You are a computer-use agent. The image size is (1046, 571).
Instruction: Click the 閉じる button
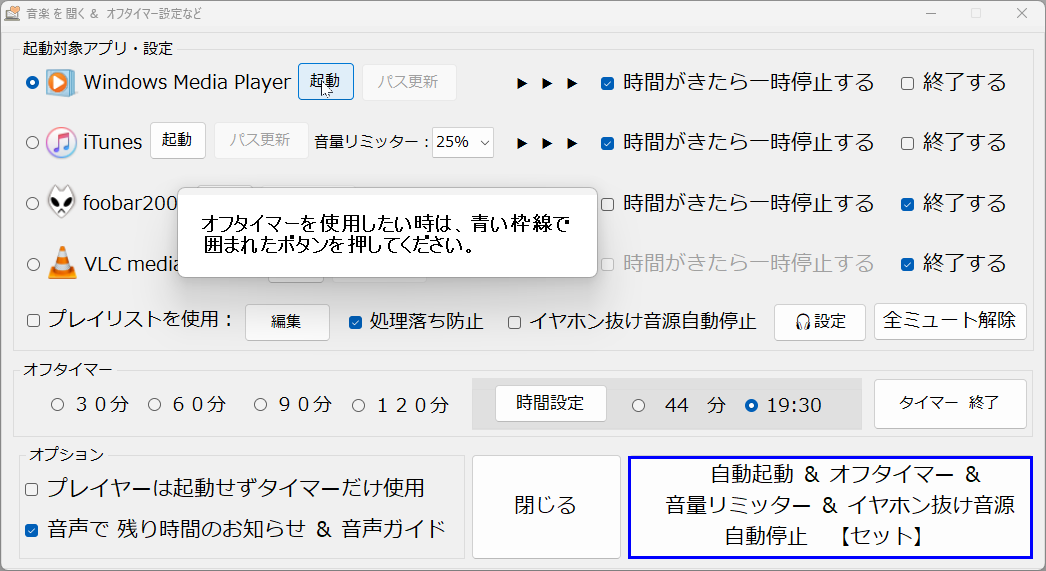[x=546, y=507]
